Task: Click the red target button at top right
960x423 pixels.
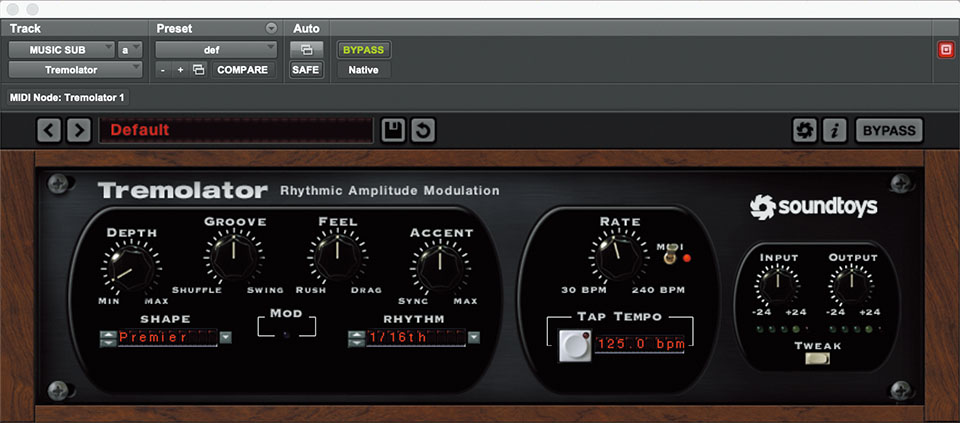Action: (x=946, y=50)
